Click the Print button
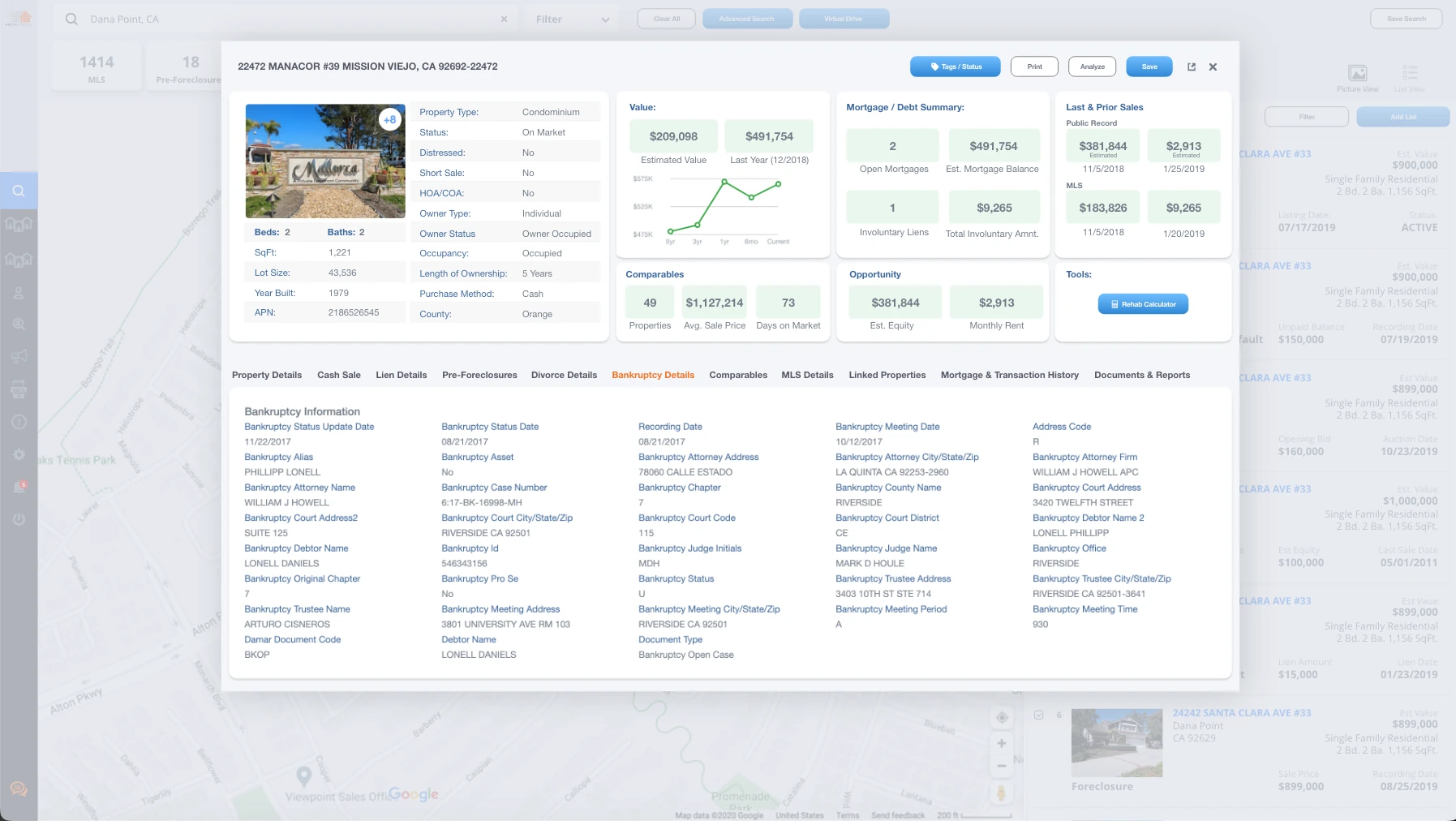The height and width of the screenshot is (821, 1456). pos(1034,67)
